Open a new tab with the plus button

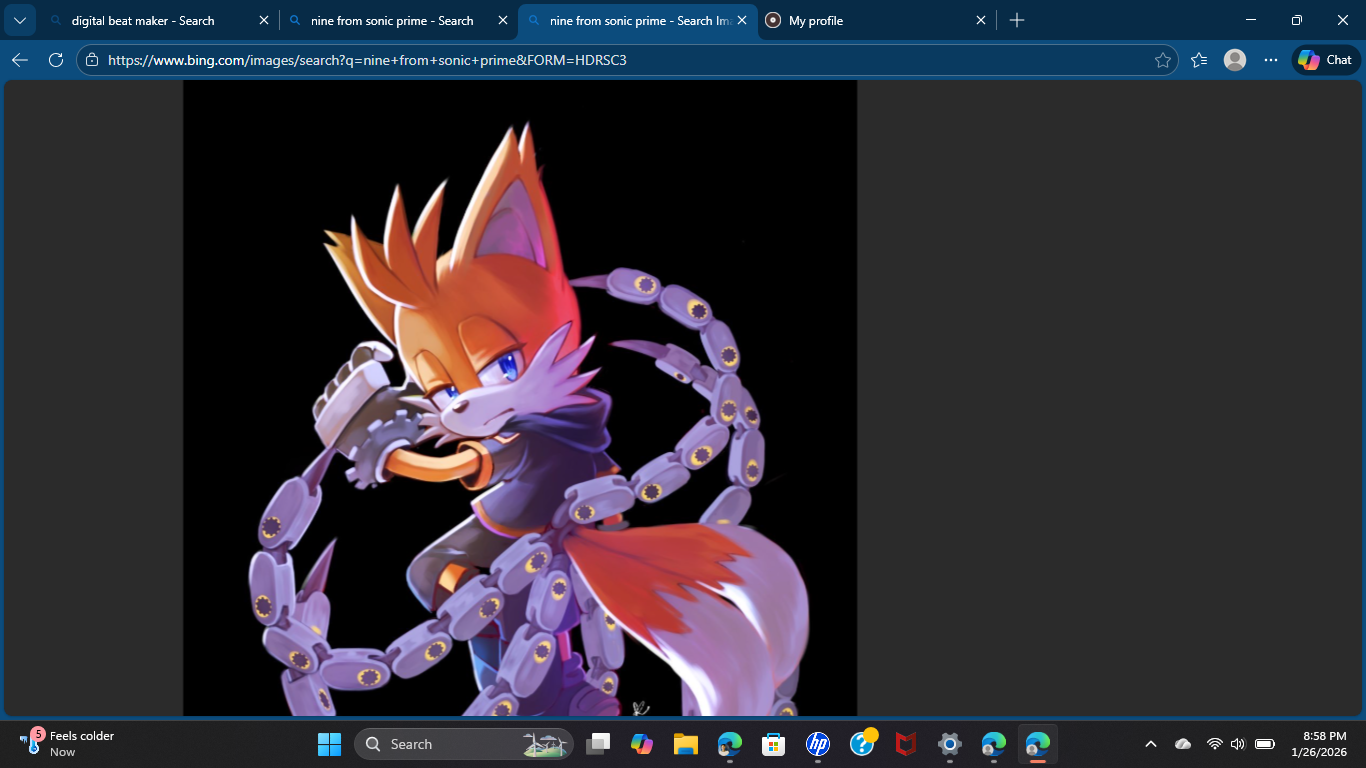click(x=1017, y=20)
